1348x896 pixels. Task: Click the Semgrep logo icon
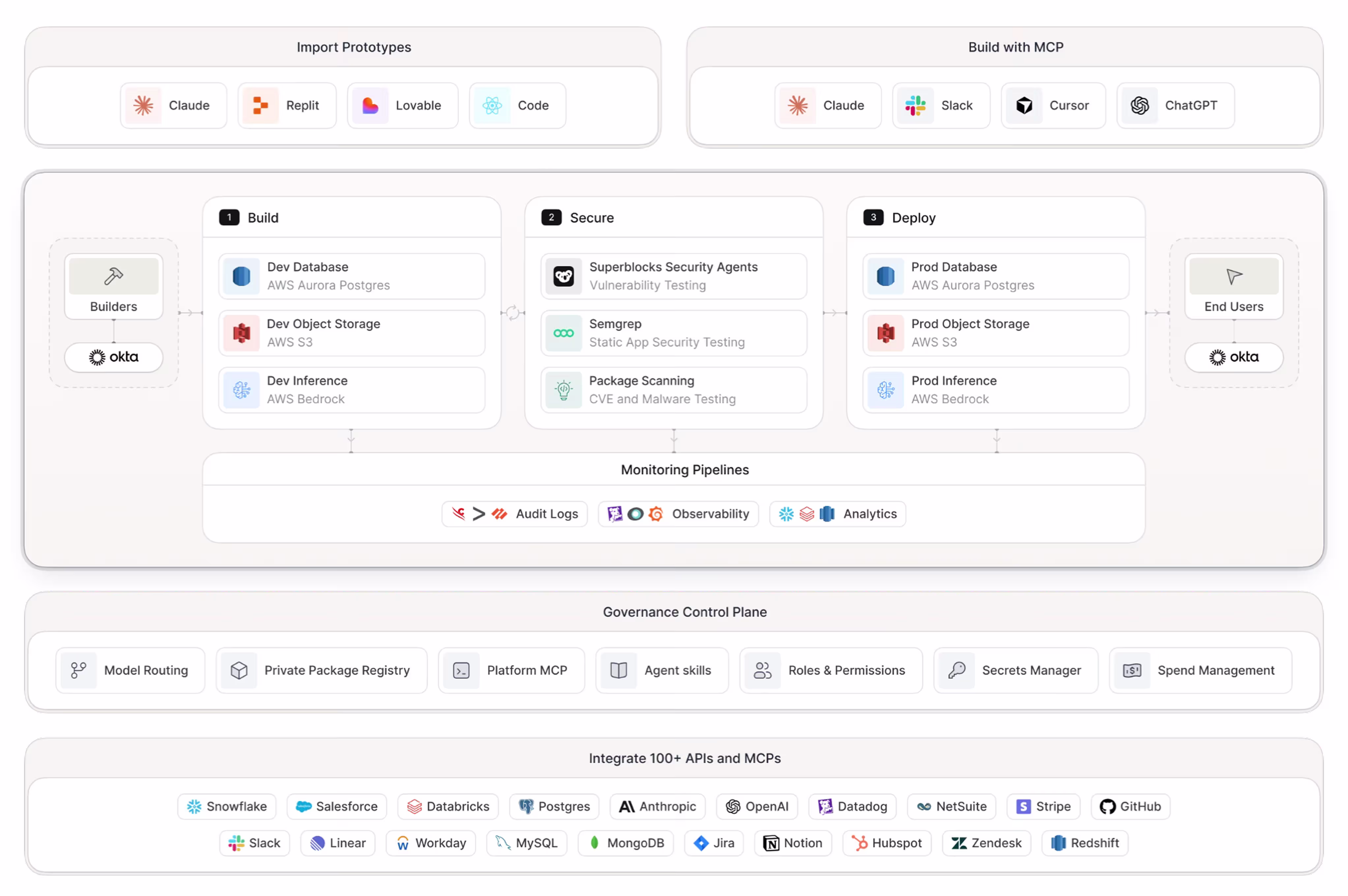[x=564, y=333]
